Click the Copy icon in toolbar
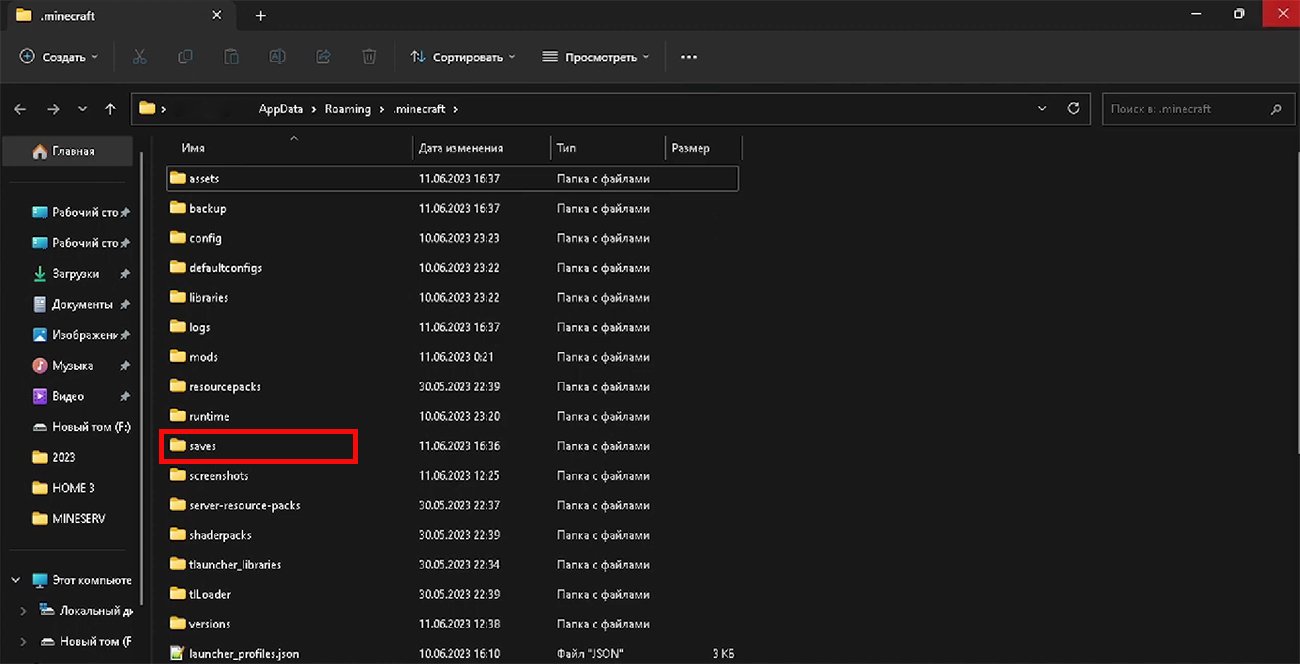The width and height of the screenshot is (1300, 664). click(185, 57)
